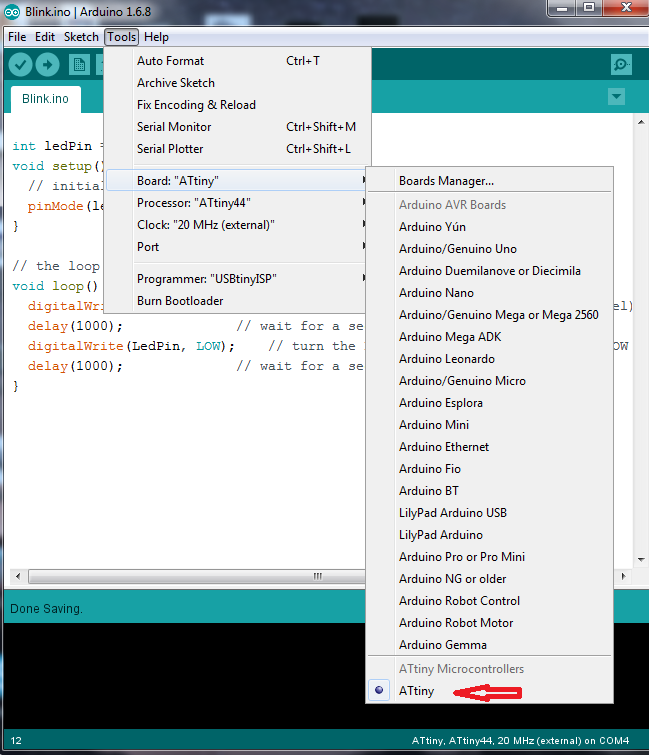Open the File menu
649x755 pixels.
tap(17, 37)
